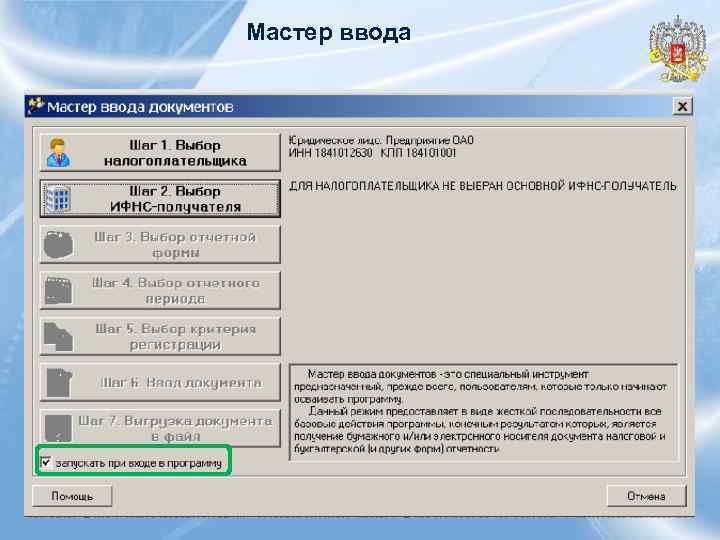Click warning 'ДЛЯ НАЛОГОПЛАТЕЛЬЩИКА НЕ ВЫБРАН ОСНОВНОЙ ИФНС-ПОЛУЧАТЕЛЬ'
Image resolution: width=720 pixels, height=540 pixels.
pos(483,186)
